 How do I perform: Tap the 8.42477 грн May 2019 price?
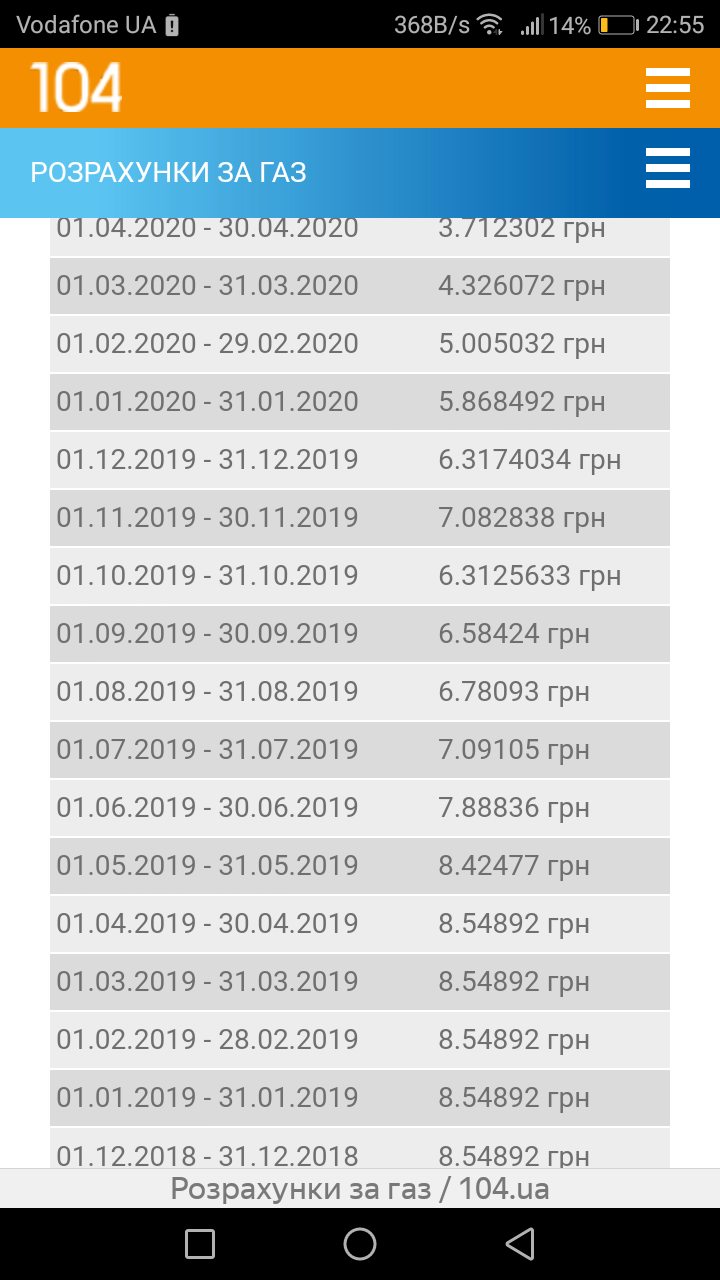[513, 866]
